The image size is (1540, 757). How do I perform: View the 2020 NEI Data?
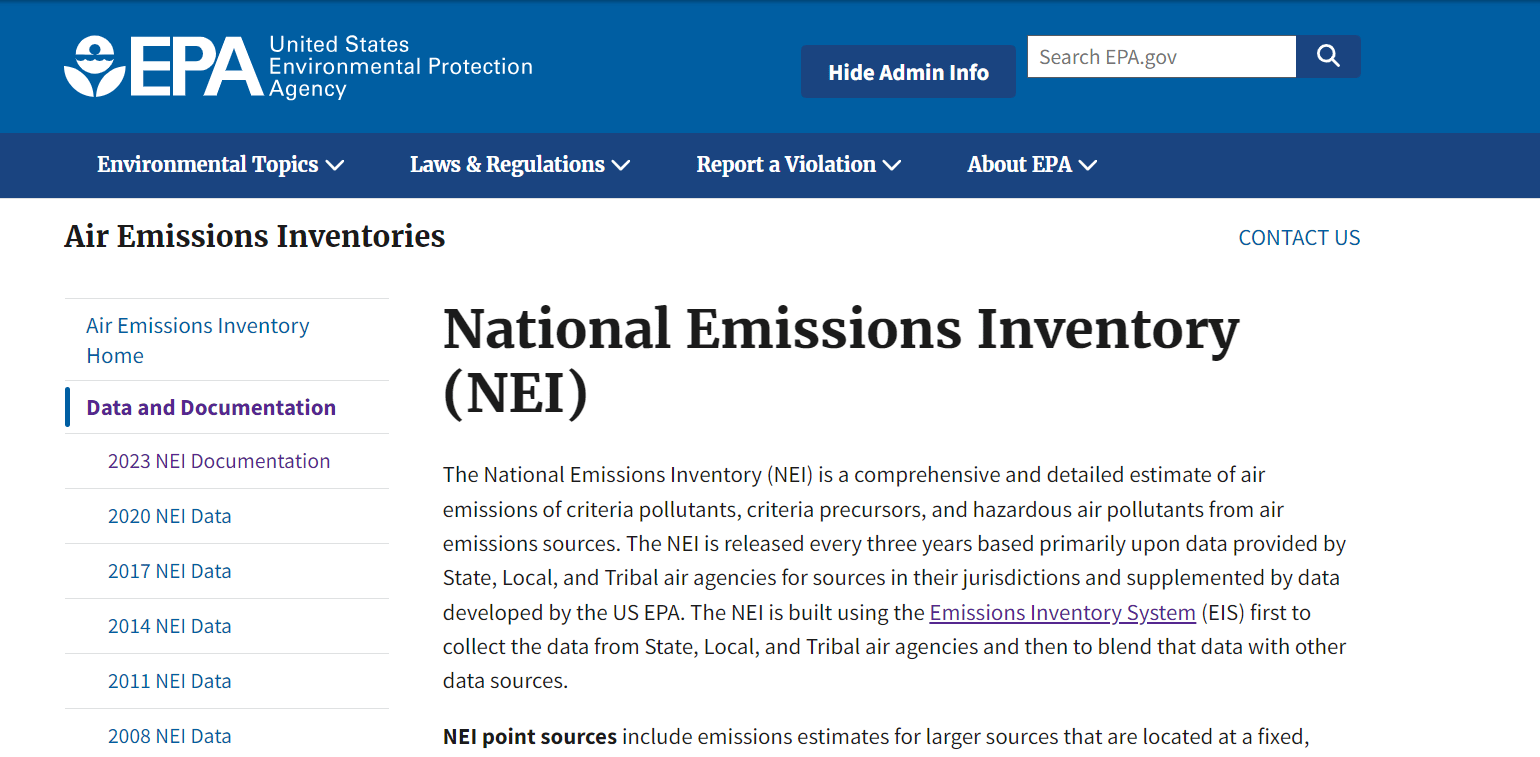pyautogui.click(x=170, y=516)
